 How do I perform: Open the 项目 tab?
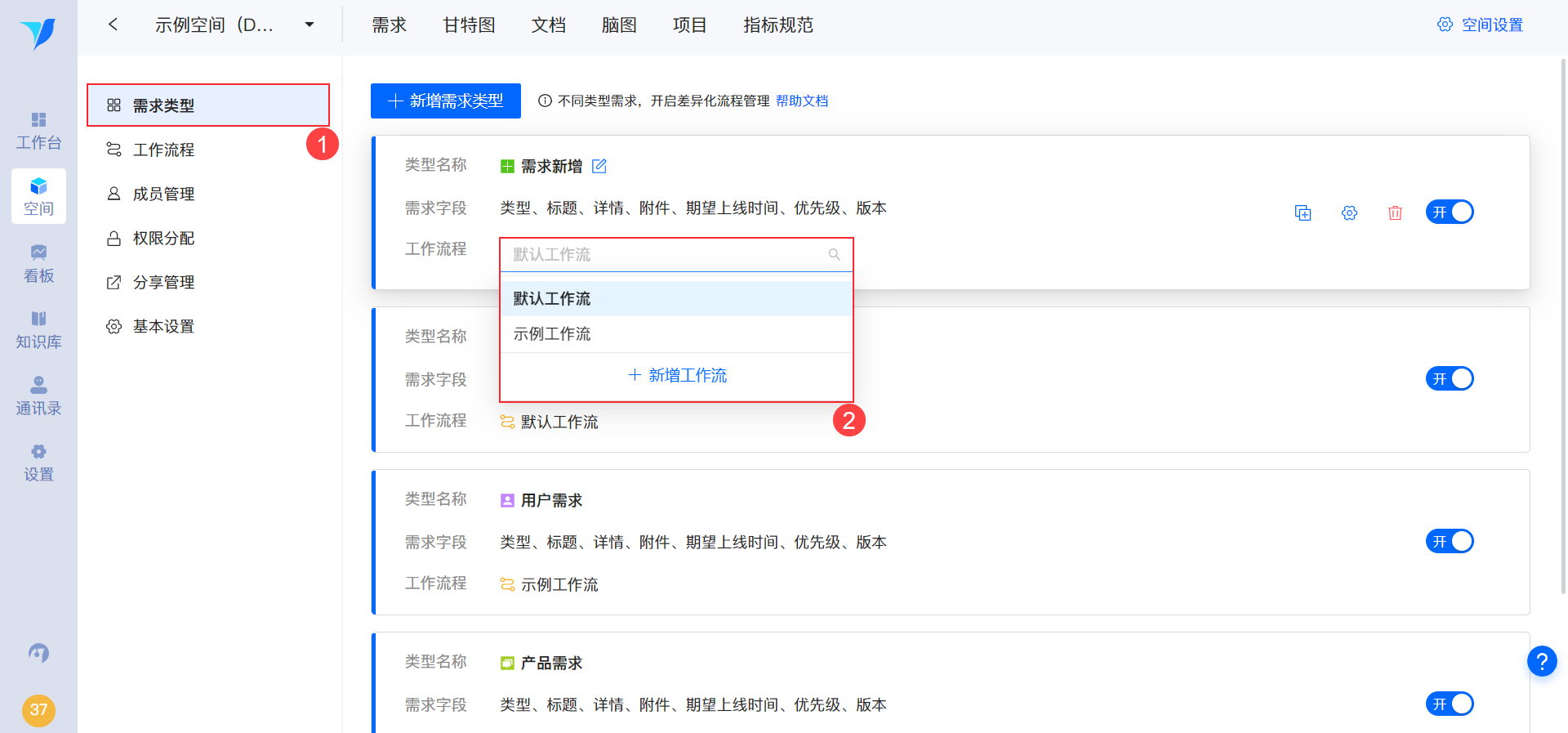pos(690,25)
